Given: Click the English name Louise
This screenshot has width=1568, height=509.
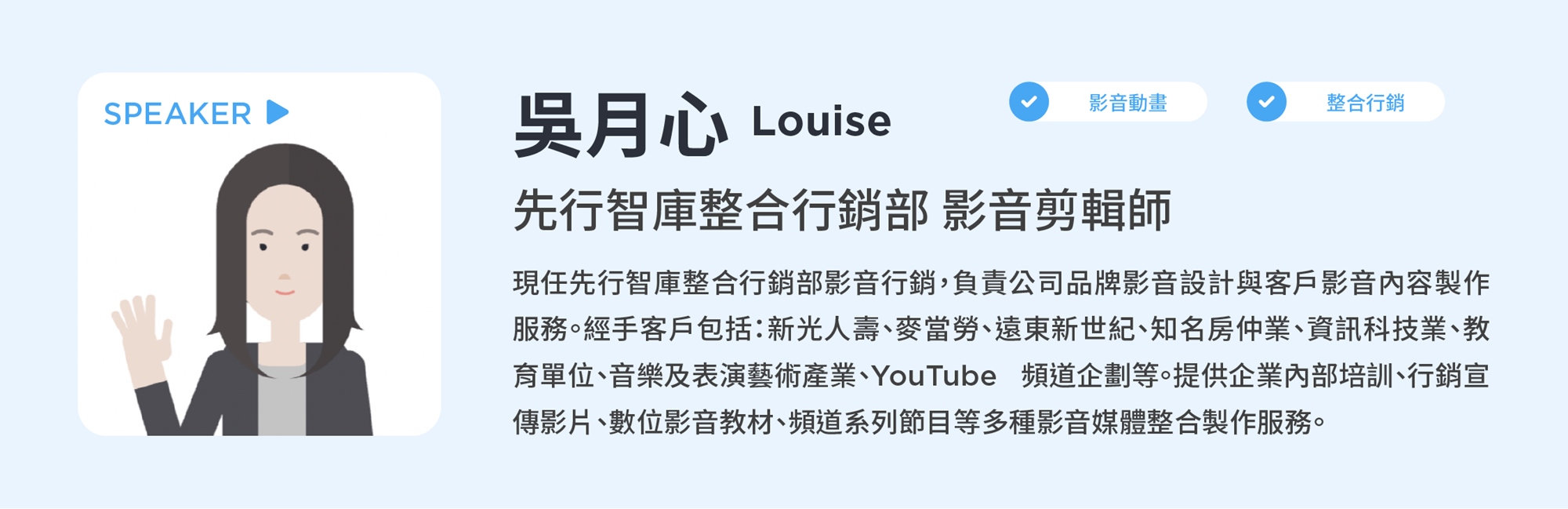Looking at the screenshot, I should click(821, 122).
